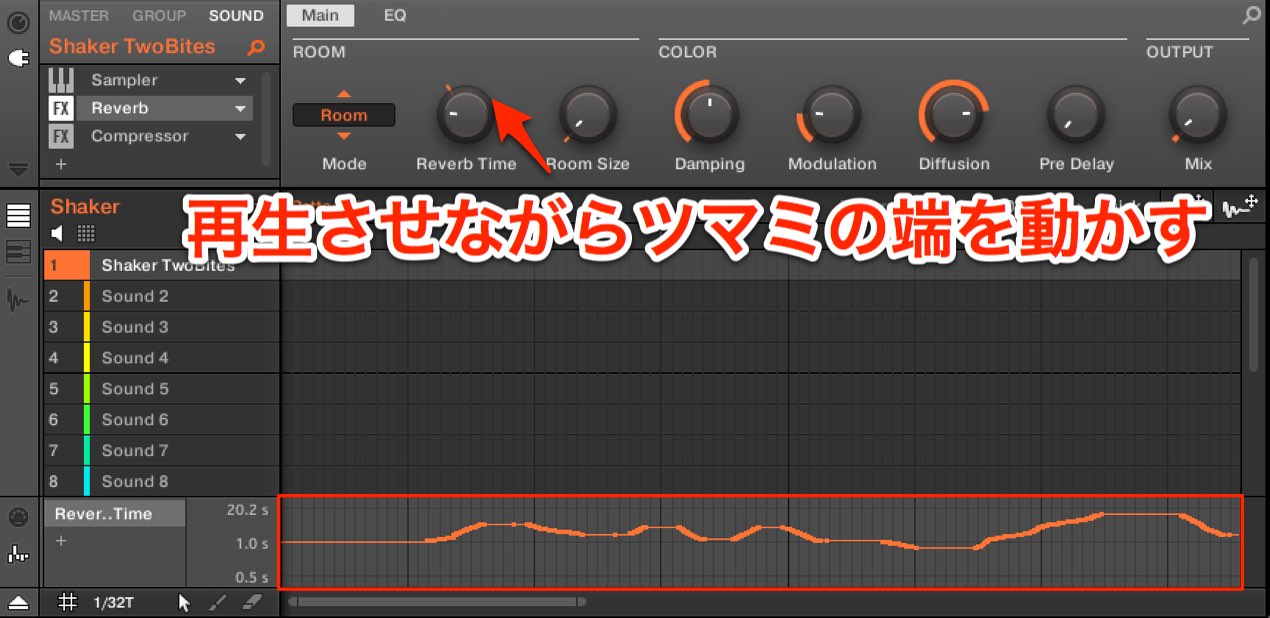Open the Compressor slot dropdown arrow
This screenshot has width=1270, height=618.
point(240,136)
